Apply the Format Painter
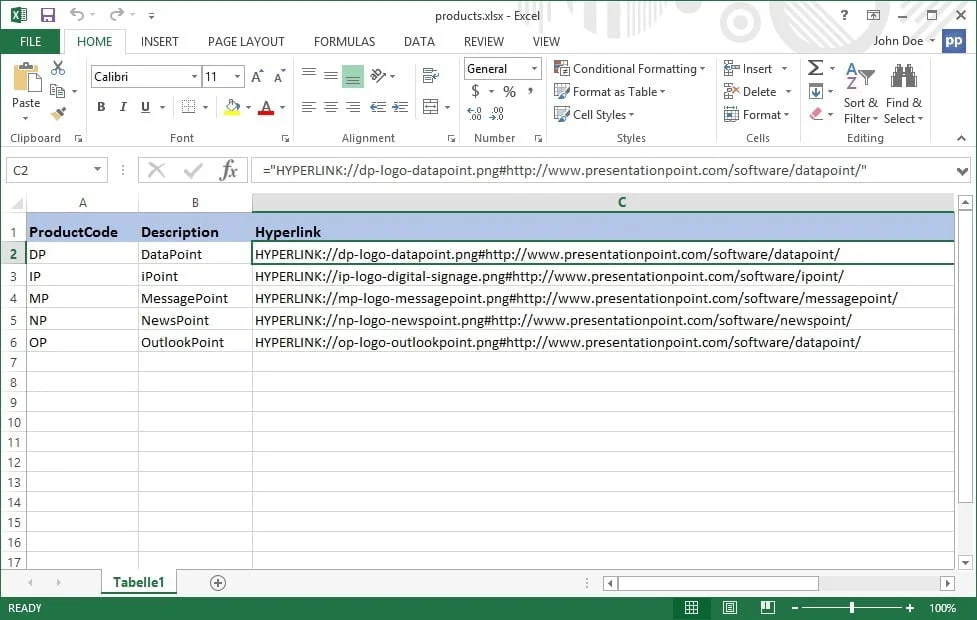 point(57,111)
